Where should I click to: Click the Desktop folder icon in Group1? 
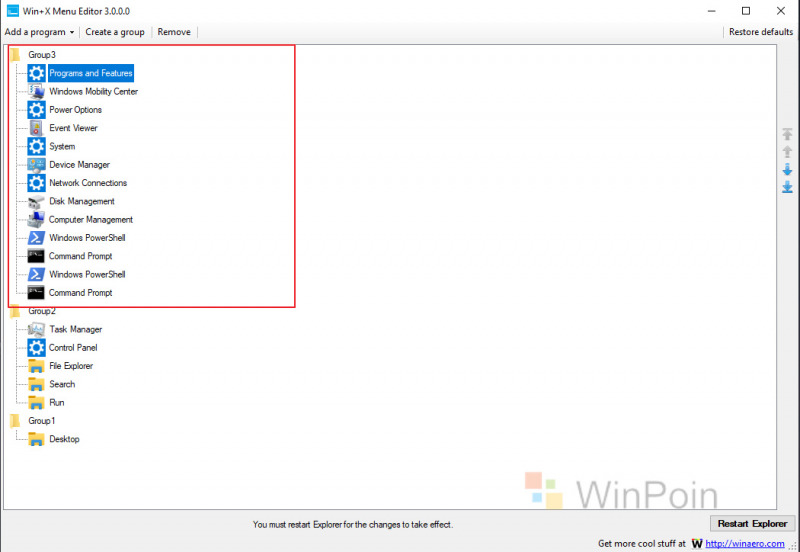36,439
